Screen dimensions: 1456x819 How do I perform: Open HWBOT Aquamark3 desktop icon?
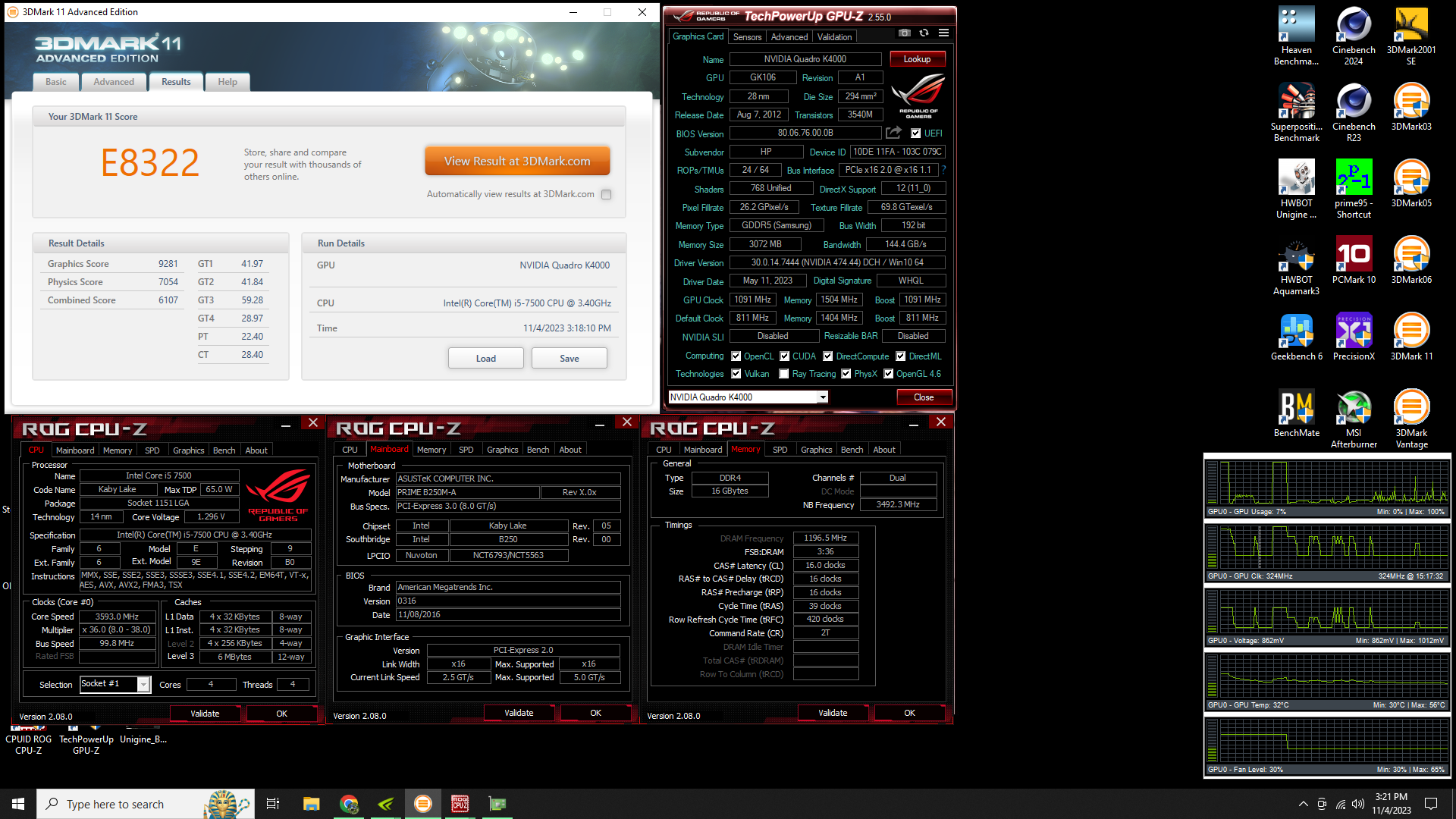[1296, 265]
